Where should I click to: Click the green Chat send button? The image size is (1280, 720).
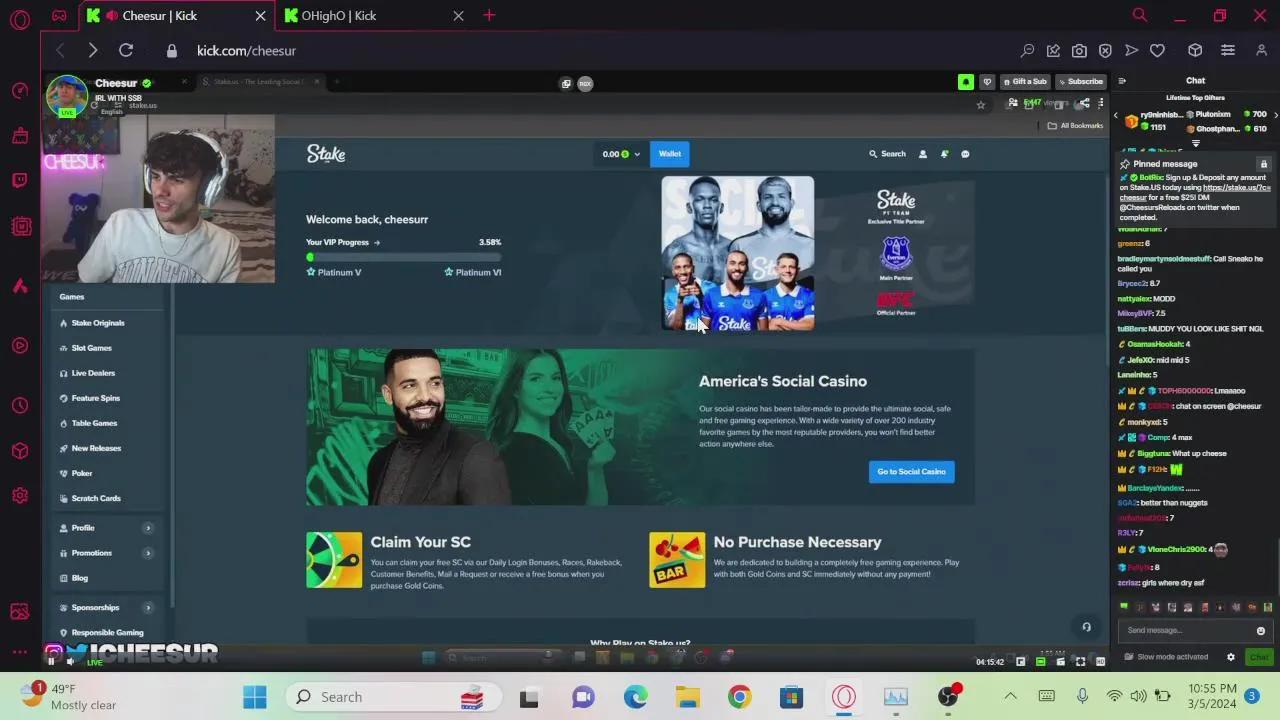[1259, 657]
